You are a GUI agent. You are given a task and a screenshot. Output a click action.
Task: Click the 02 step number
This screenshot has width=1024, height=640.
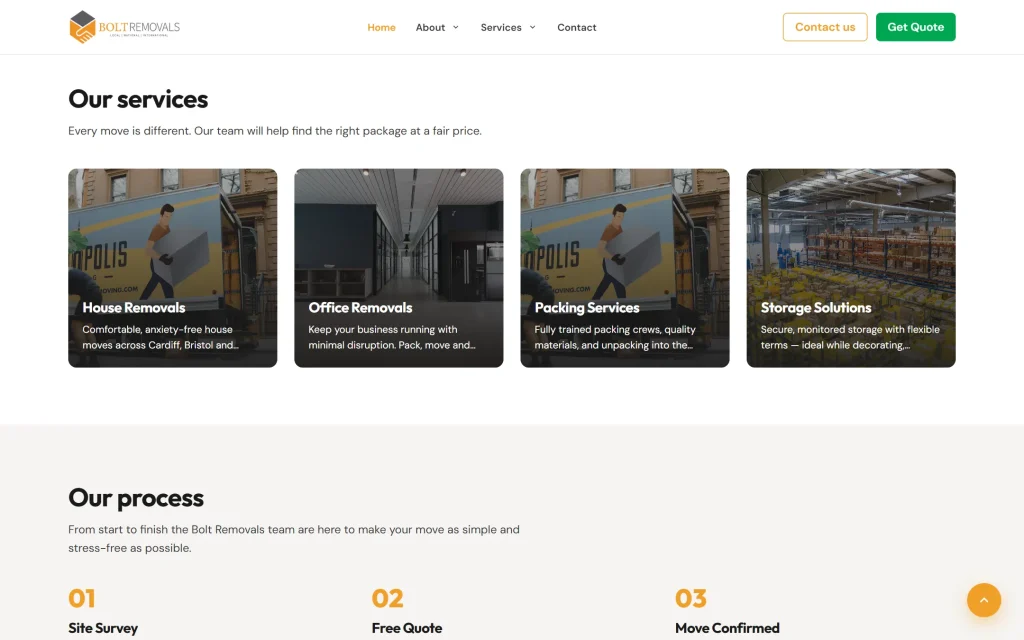click(x=387, y=598)
